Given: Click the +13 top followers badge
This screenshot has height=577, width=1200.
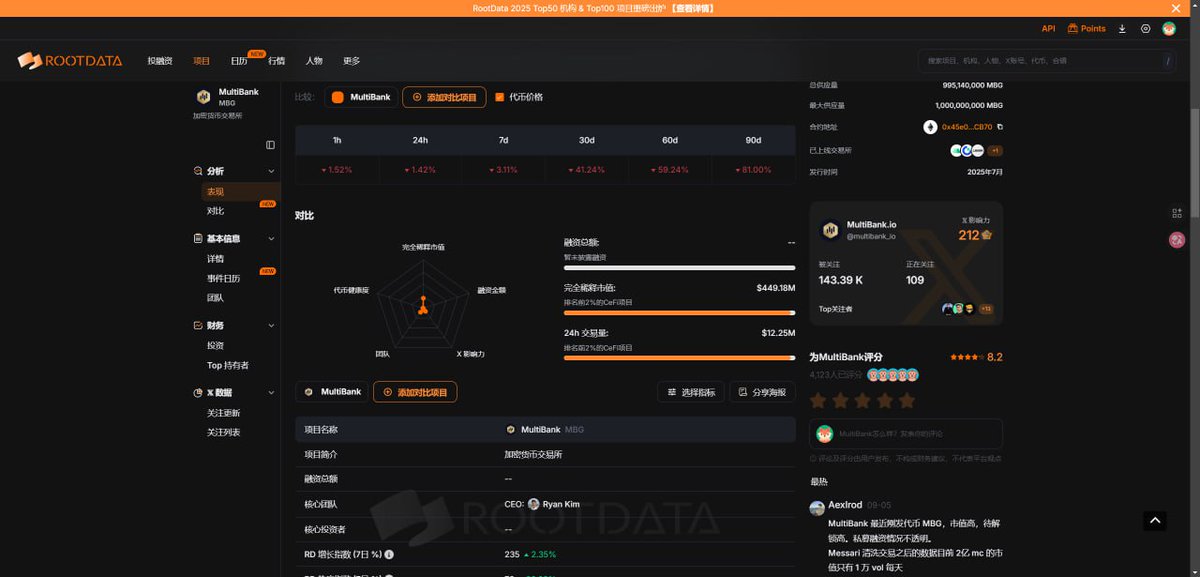Looking at the screenshot, I should (985, 309).
